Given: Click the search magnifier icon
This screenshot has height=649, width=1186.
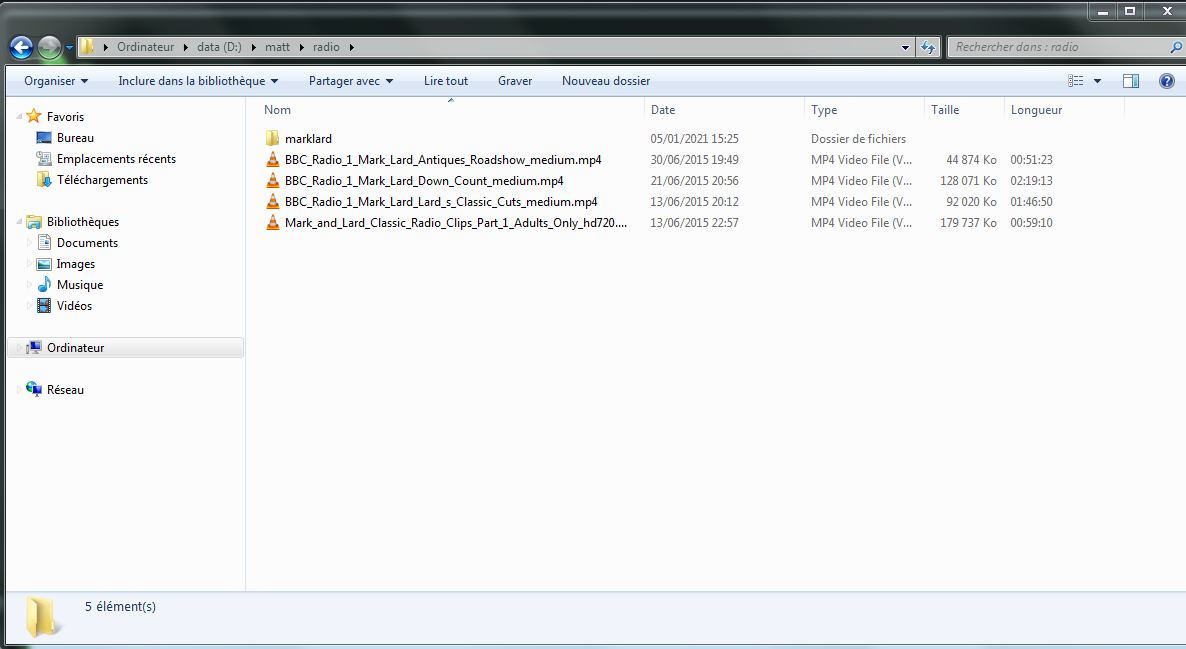Looking at the screenshot, I should click(x=1176, y=47).
